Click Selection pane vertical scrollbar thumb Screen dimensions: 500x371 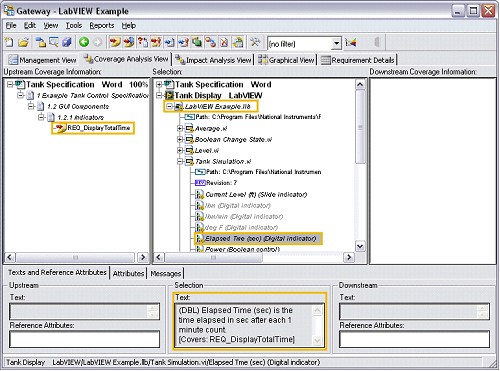coord(360,127)
